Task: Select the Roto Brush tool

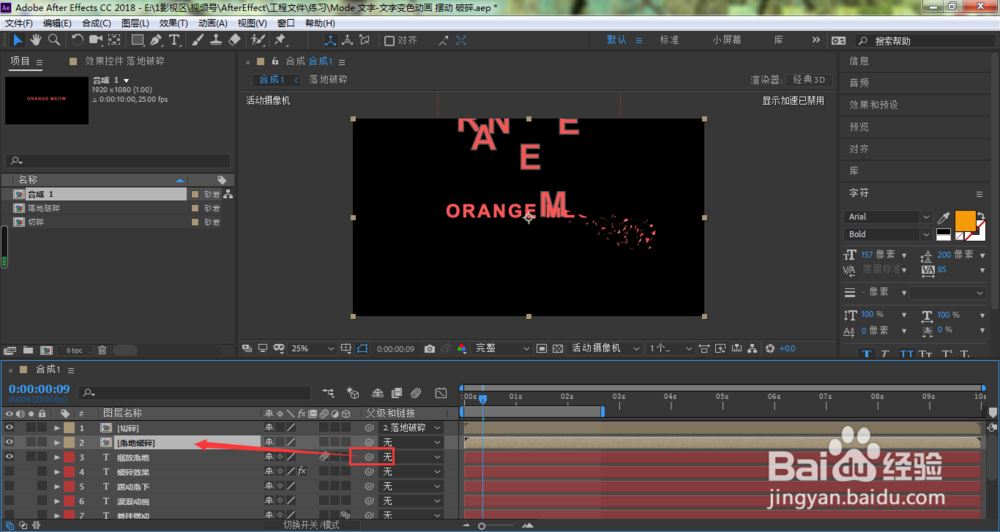Action: pyautogui.click(x=258, y=40)
